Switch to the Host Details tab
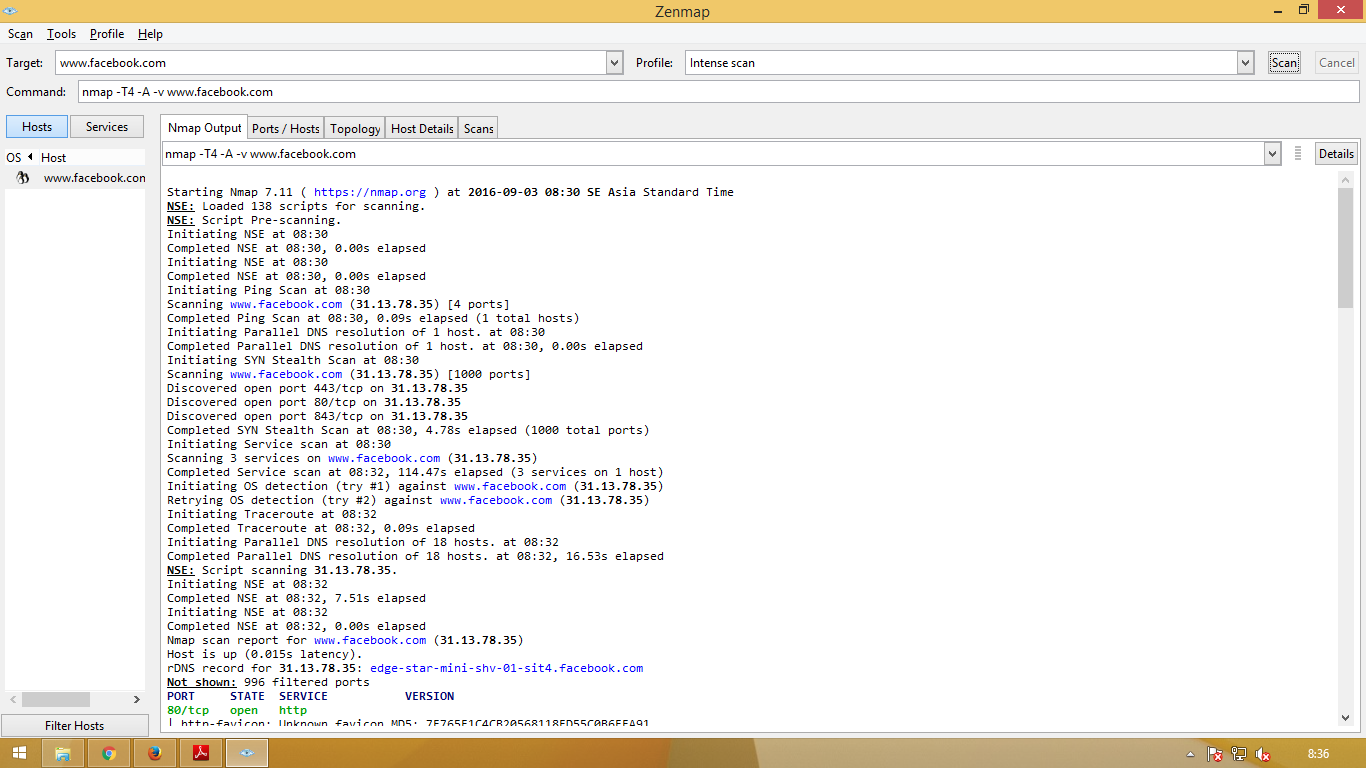 [422, 128]
